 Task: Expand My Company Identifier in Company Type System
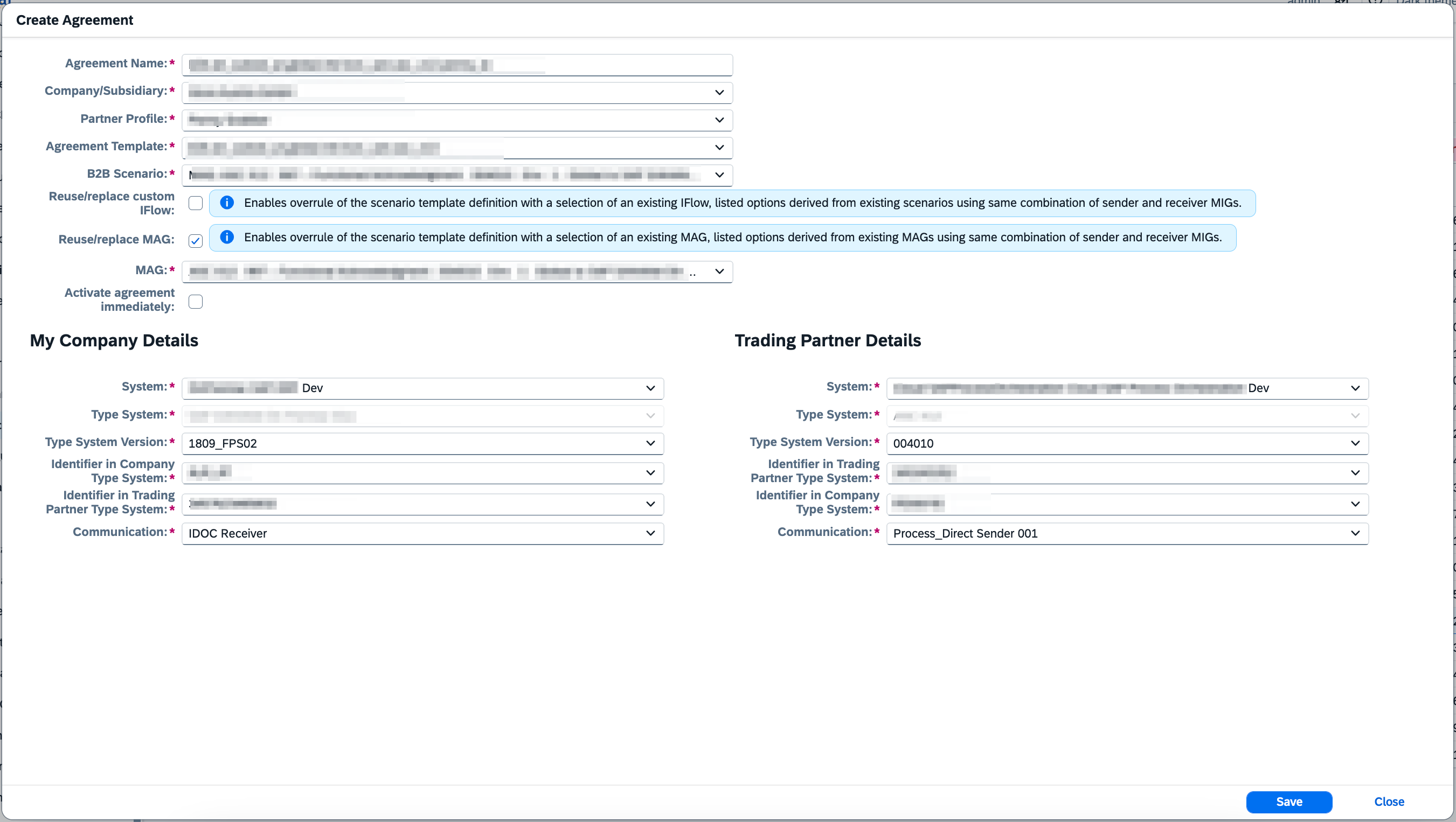pyautogui.click(x=650, y=473)
